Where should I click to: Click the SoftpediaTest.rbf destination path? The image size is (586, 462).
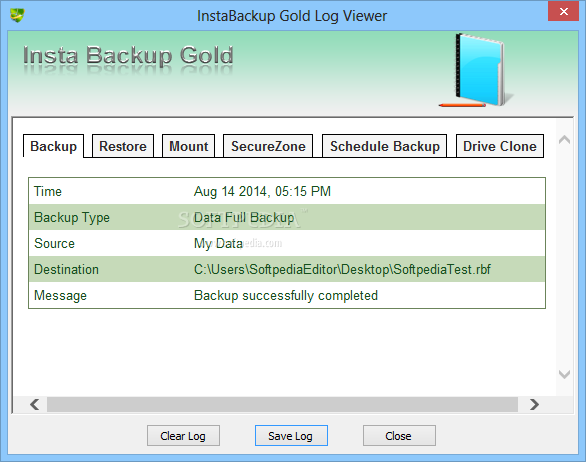click(x=342, y=270)
